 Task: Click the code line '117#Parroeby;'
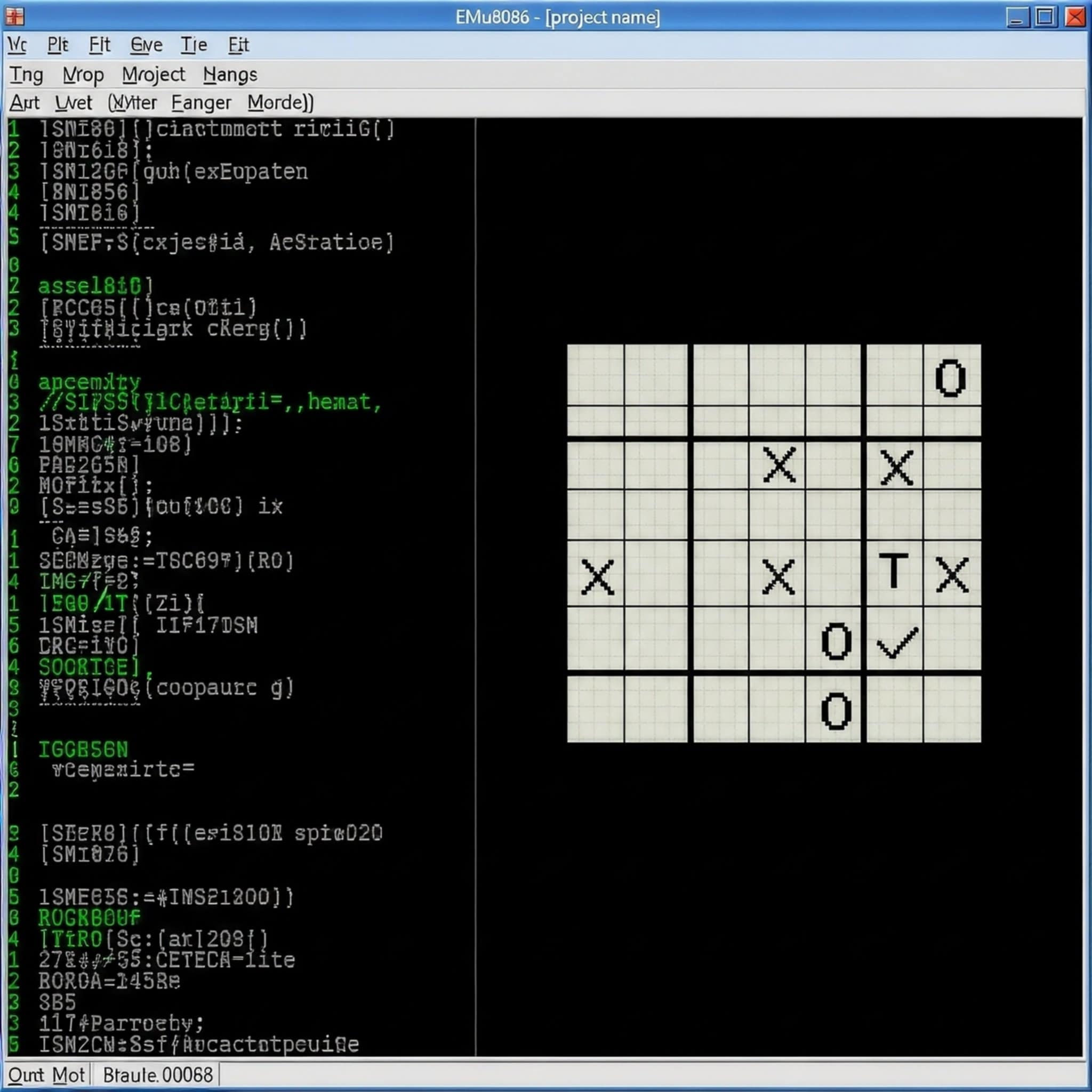coord(121,1023)
